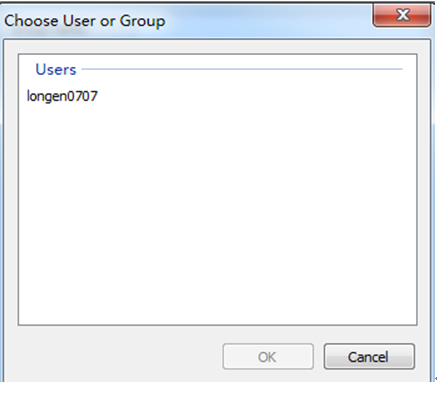Click the Cancel button
Screen dimensions: 437x397
[x=369, y=357]
